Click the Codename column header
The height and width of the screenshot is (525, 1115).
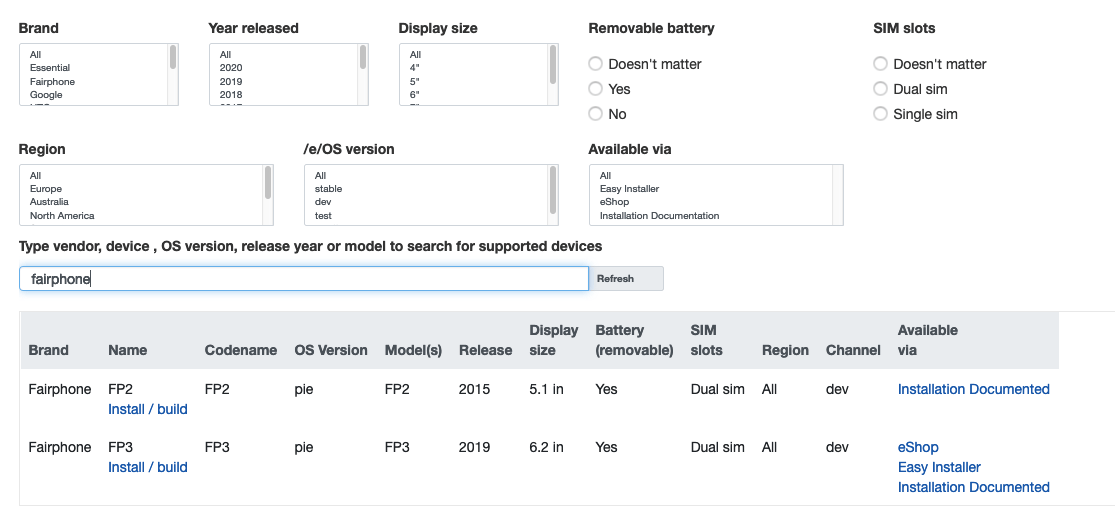(x=241, y=350)
